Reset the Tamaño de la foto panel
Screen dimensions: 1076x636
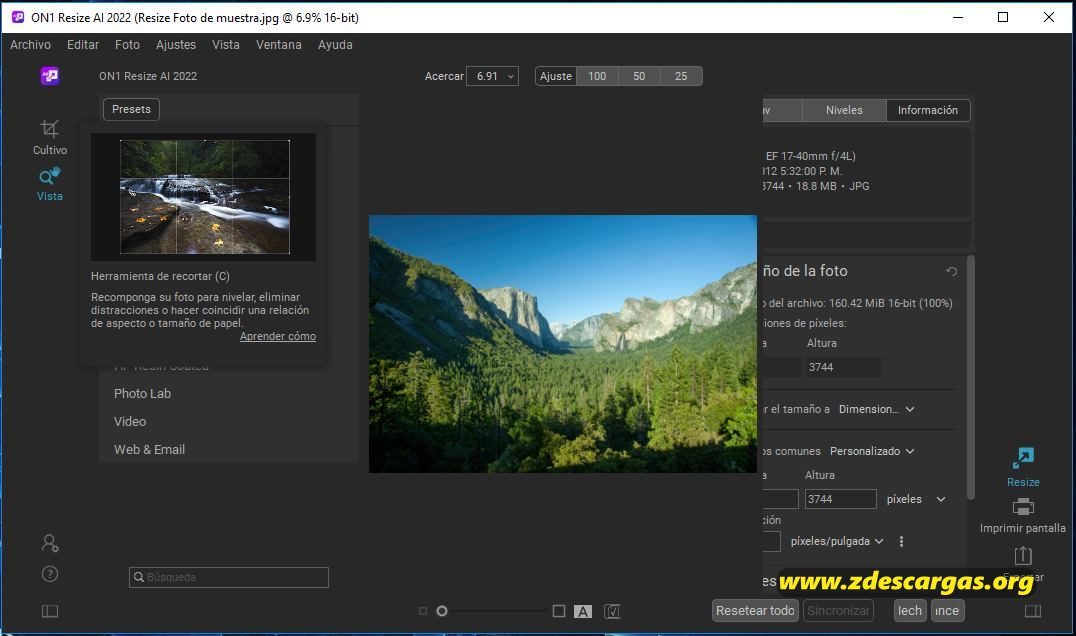tap(951, 271)
